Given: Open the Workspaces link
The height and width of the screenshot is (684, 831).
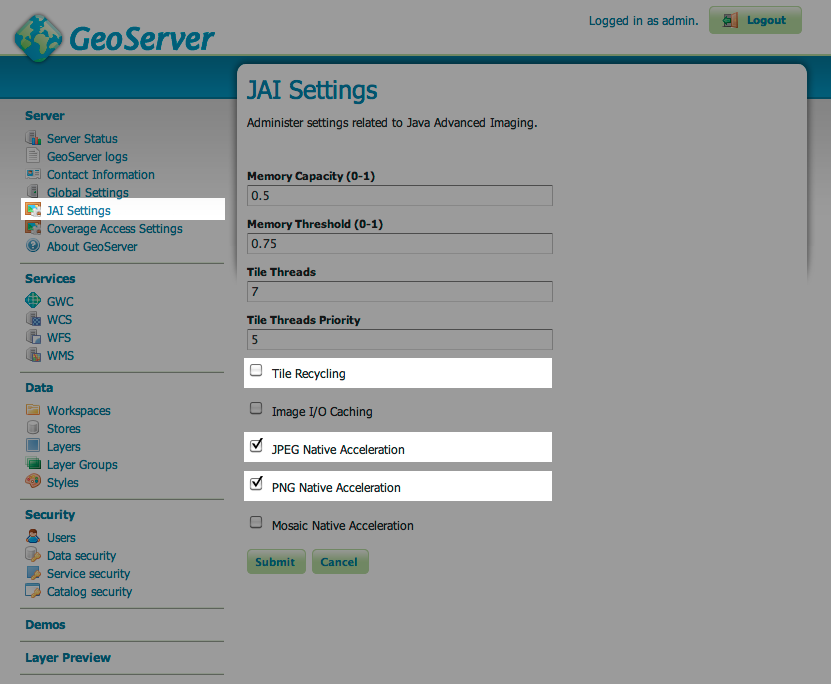Looking at the screenshot, I should 78,411.
